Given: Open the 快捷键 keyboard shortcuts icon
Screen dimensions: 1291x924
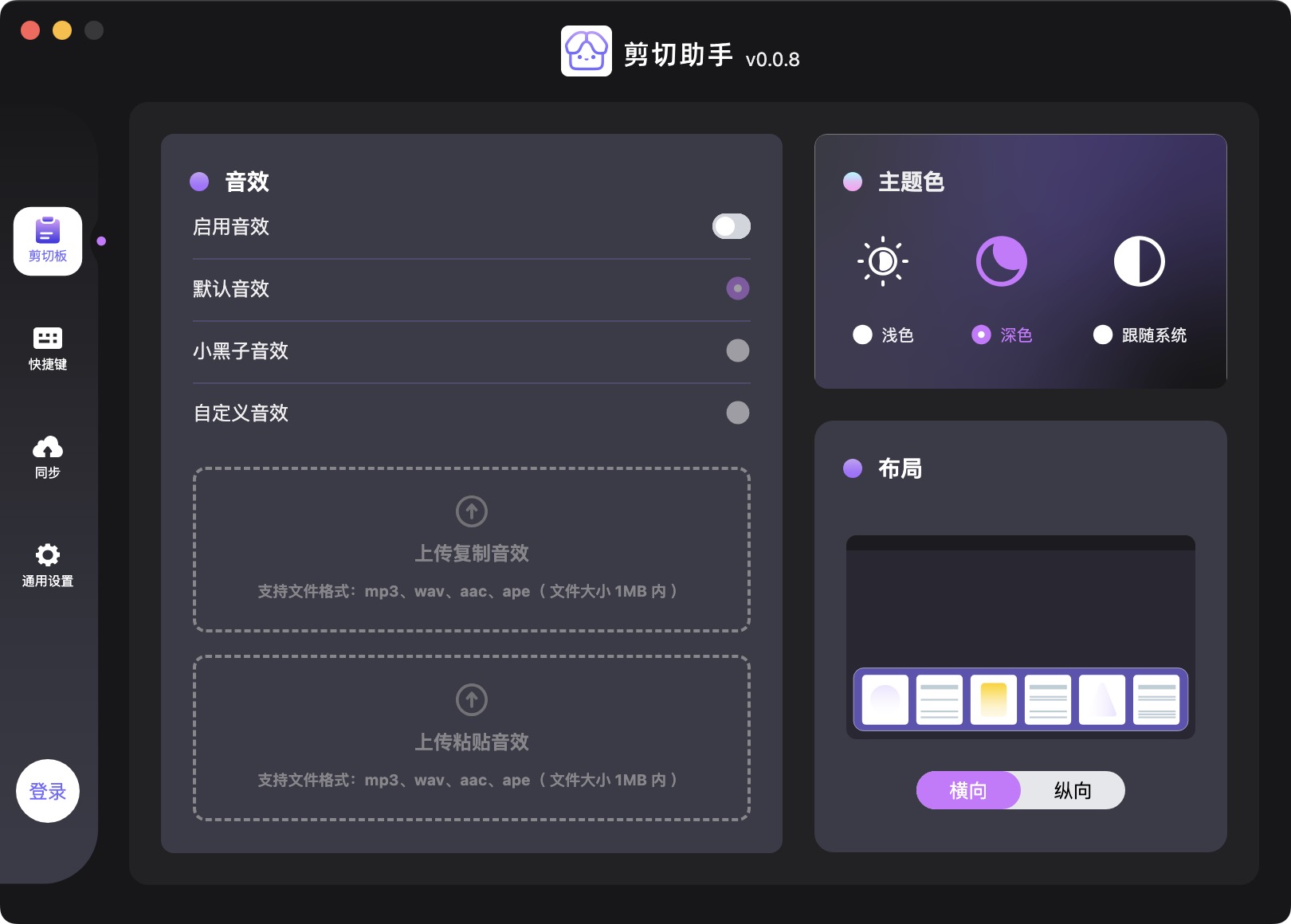Looking at the screenshot, I should 48,348.
